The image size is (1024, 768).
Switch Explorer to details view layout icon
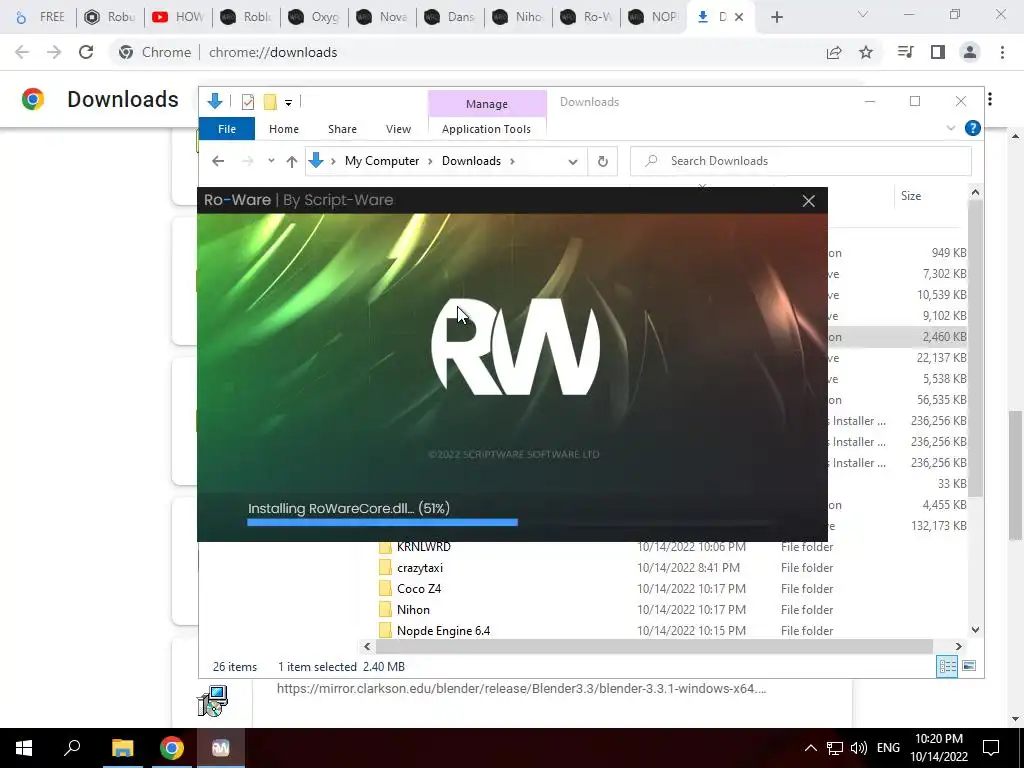(x=947, y=666)
